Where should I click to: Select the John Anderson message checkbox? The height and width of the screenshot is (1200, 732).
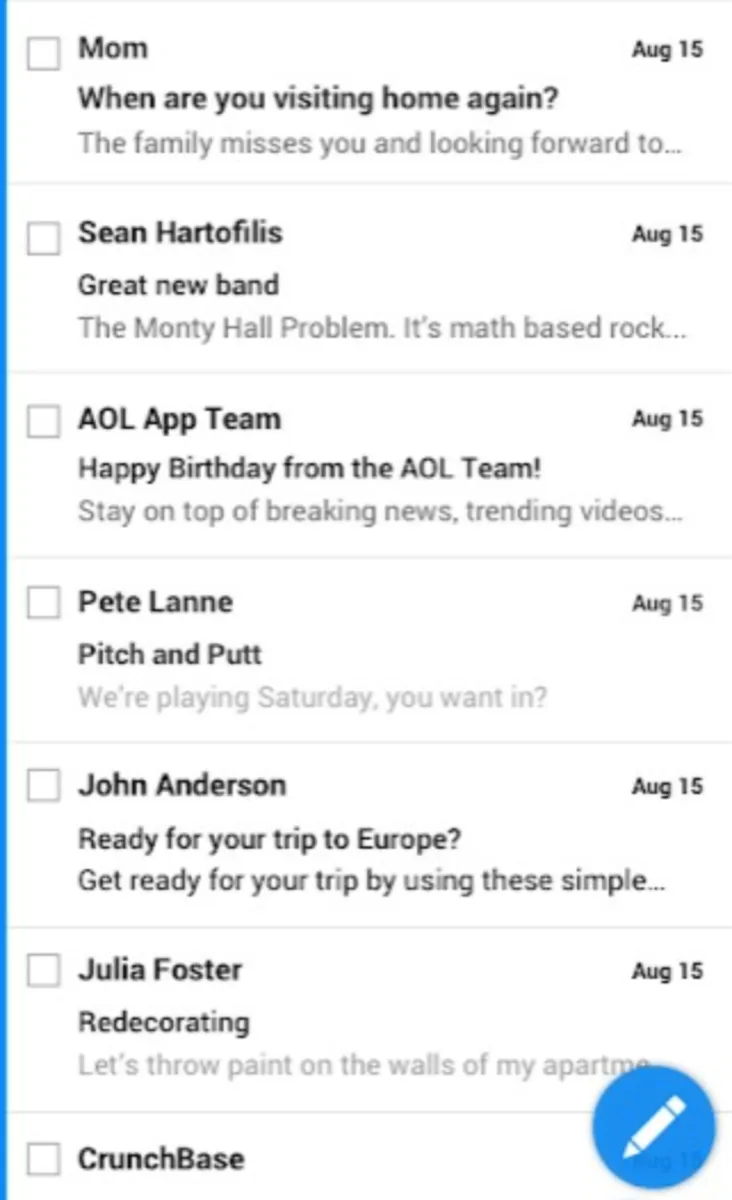43,788
